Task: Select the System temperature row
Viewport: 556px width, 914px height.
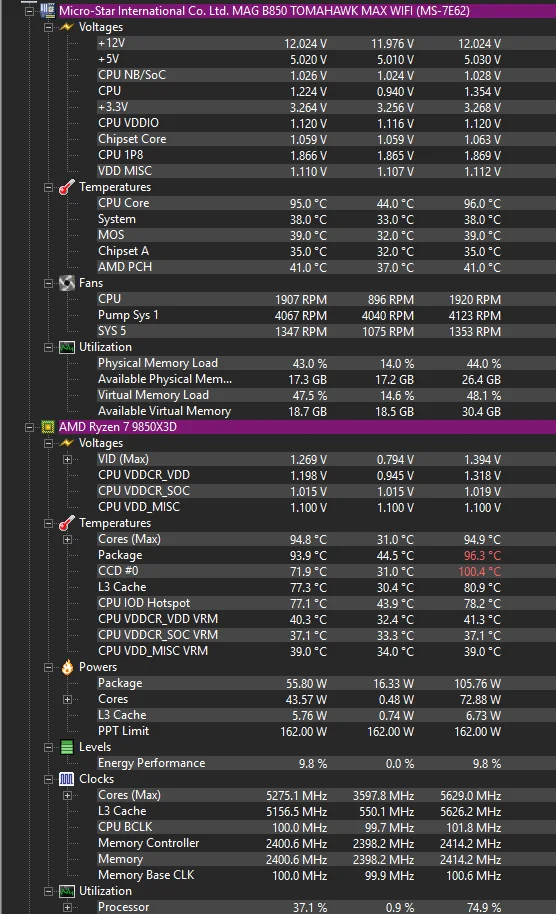Action: (x=326, y=219)
